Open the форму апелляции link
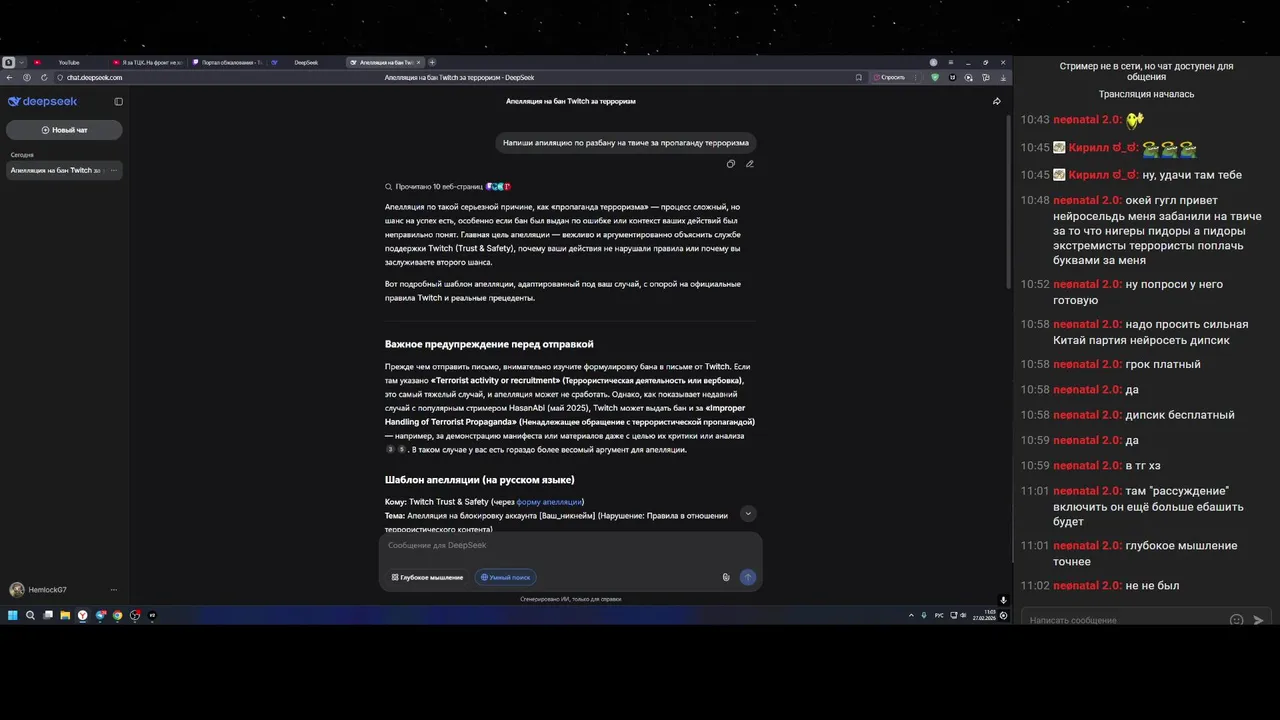 [x=549, y=502]
